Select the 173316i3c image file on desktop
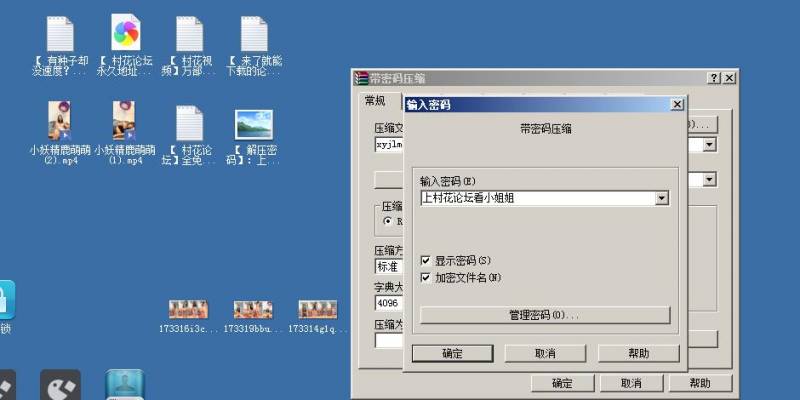The image size is (800, 400). pos(188,311)
